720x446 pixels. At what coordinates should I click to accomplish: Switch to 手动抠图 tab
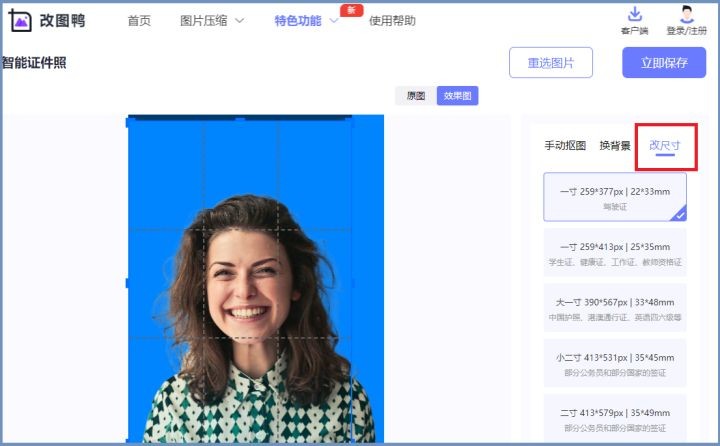click(565, 145)
